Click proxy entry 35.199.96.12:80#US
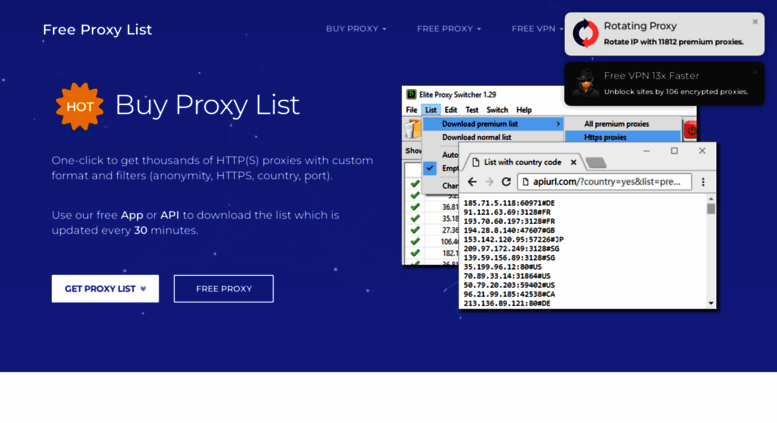This screenshot has height=423, width=777. coord(502,267)
